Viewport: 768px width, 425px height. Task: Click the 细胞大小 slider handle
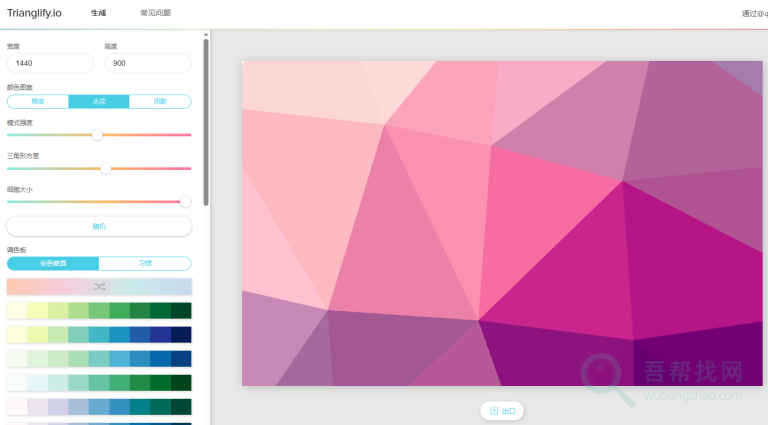point(185,201)
